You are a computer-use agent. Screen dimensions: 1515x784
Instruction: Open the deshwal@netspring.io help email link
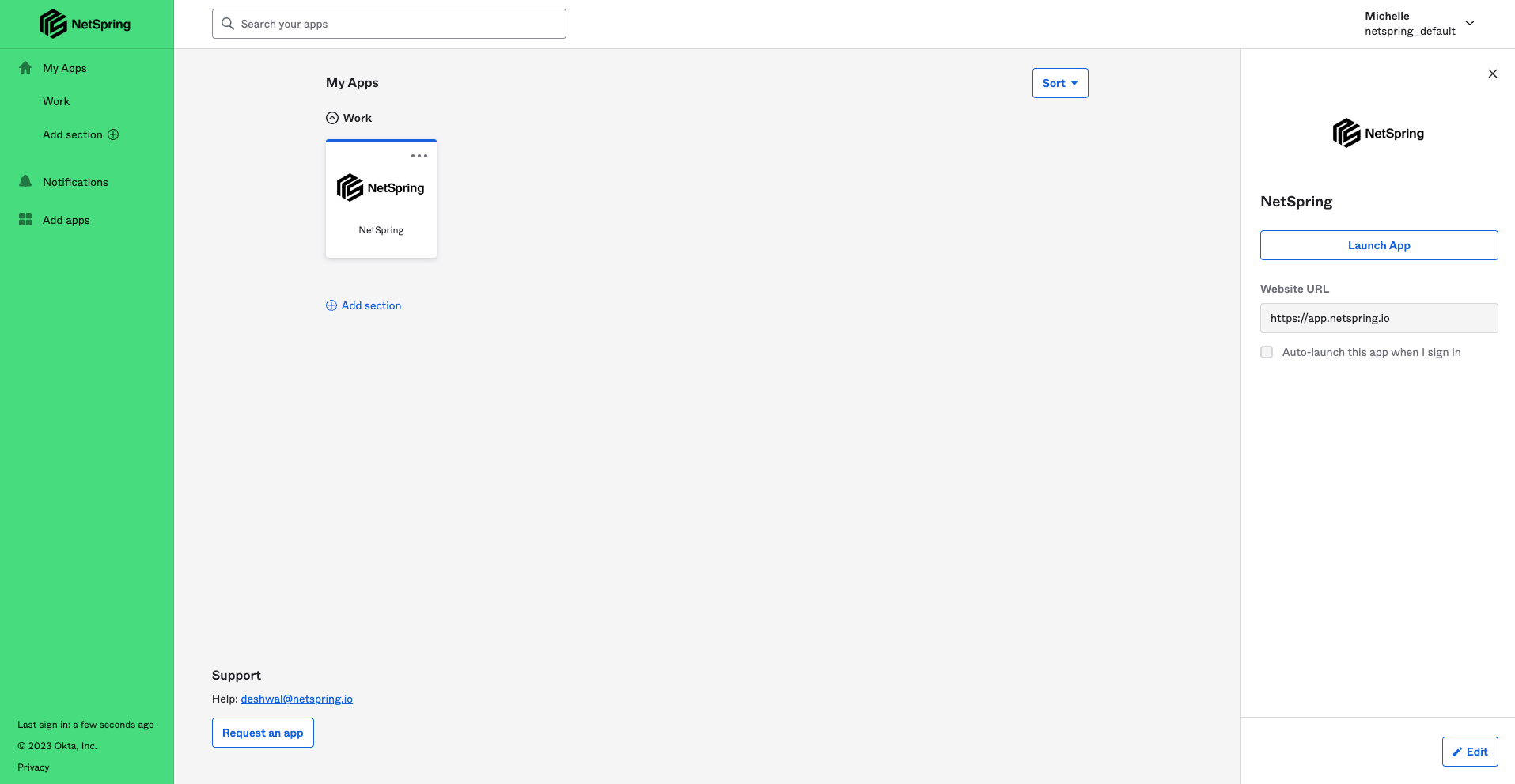coord(297,699)
